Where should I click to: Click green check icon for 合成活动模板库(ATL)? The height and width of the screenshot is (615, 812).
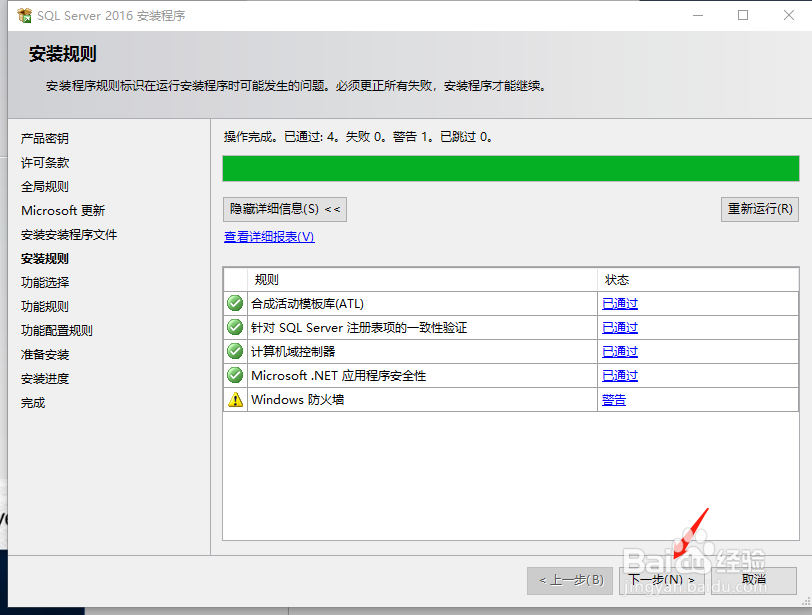point(235,303)
